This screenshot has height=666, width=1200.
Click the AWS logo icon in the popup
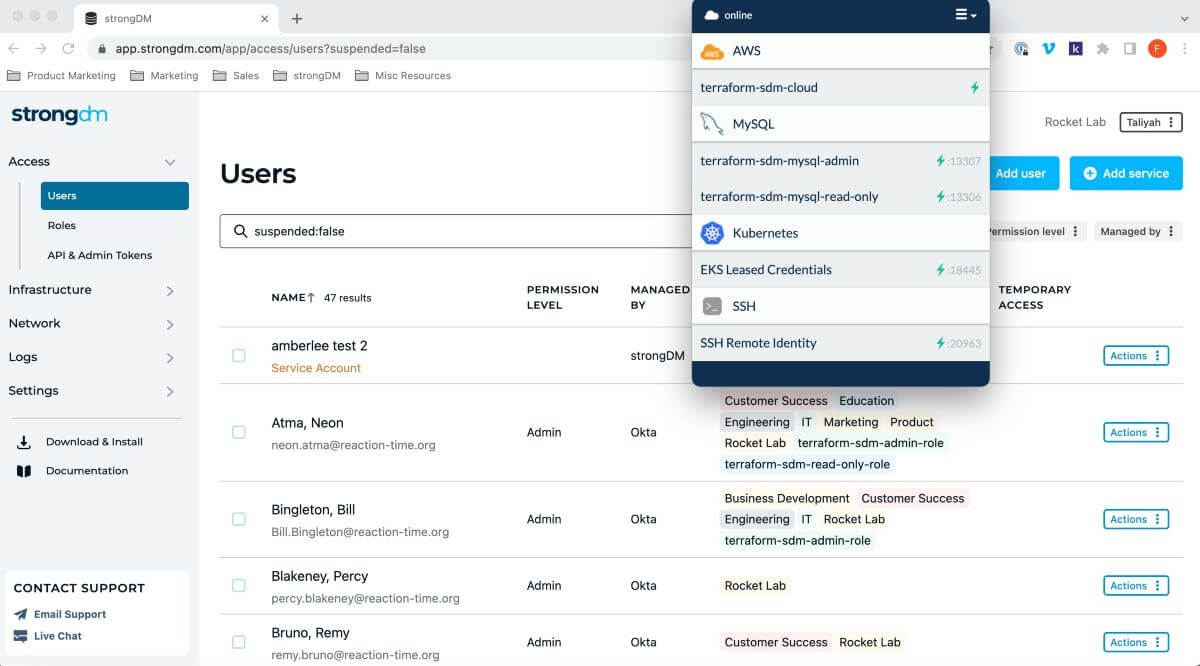click(712, 51)
